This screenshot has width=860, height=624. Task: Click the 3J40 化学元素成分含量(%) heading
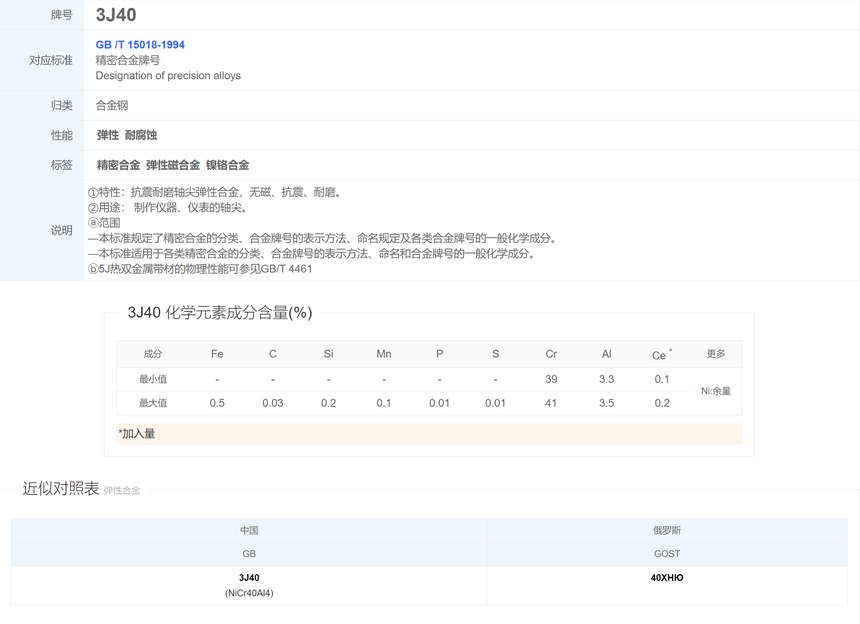click(220, 313)
